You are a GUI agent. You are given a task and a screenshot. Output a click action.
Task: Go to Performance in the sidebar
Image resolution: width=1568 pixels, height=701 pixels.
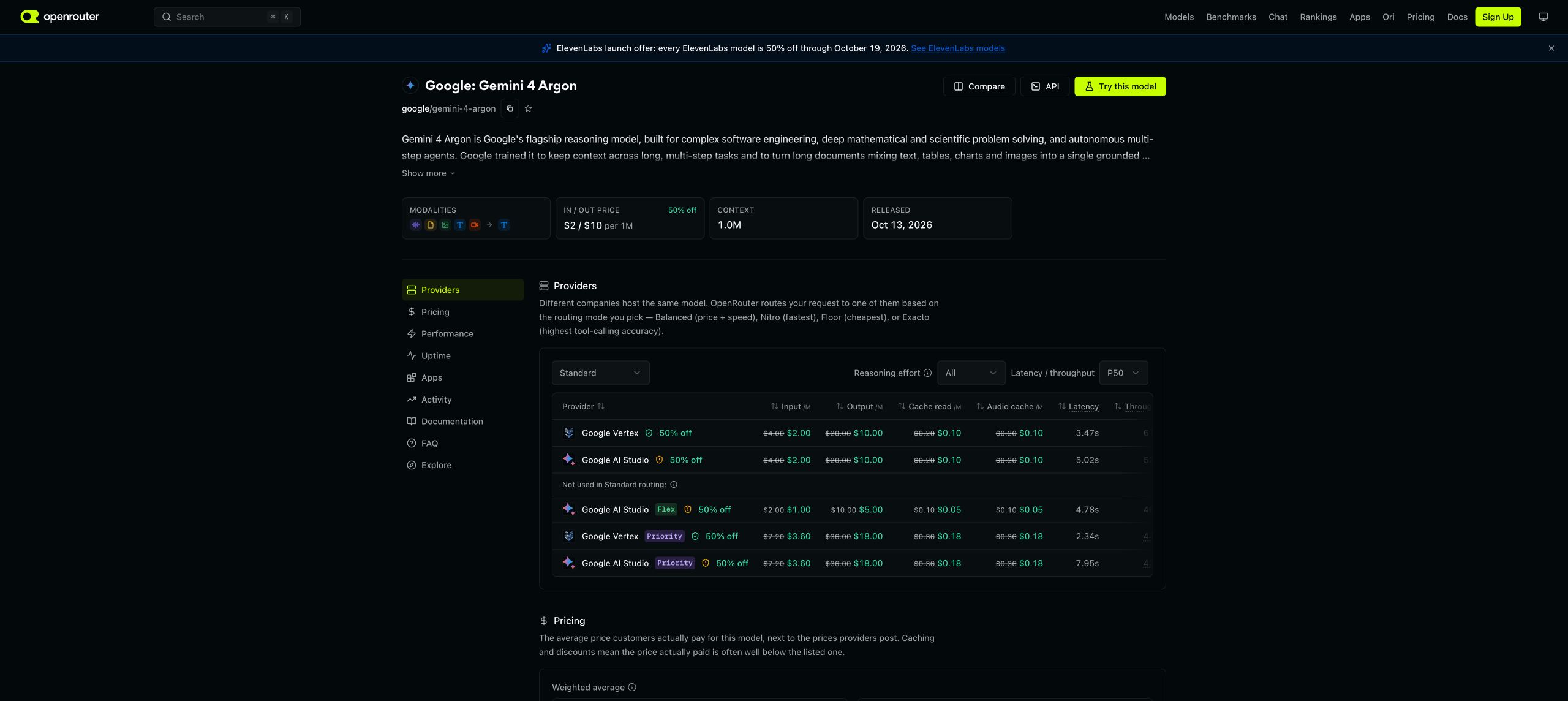pyautogui.click(x=462, y=334)
